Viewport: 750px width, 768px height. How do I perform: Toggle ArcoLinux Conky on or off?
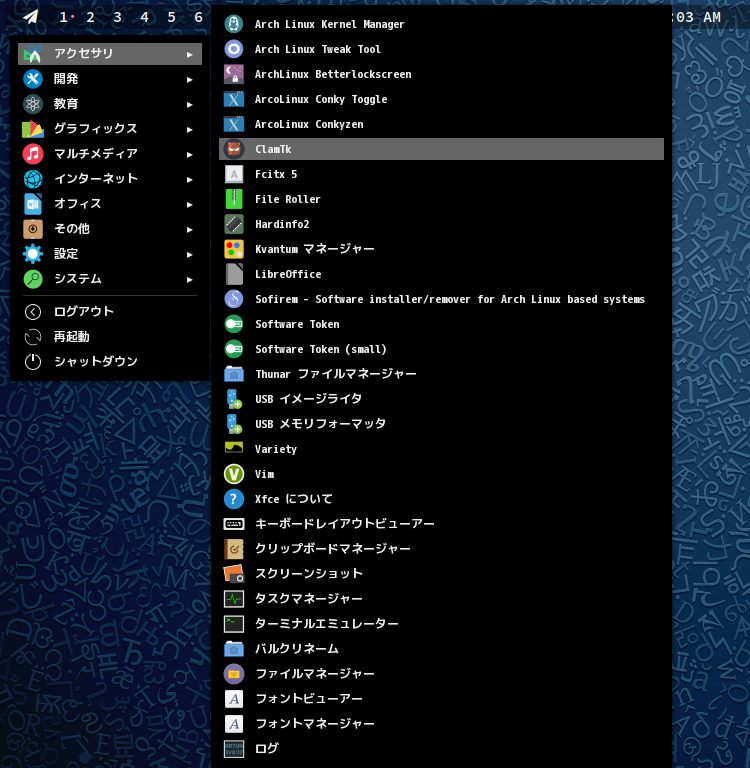point(320,99)
